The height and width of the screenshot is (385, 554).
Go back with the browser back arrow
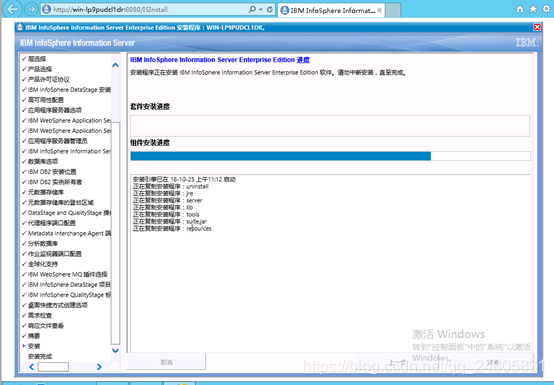tap(13, 9)
